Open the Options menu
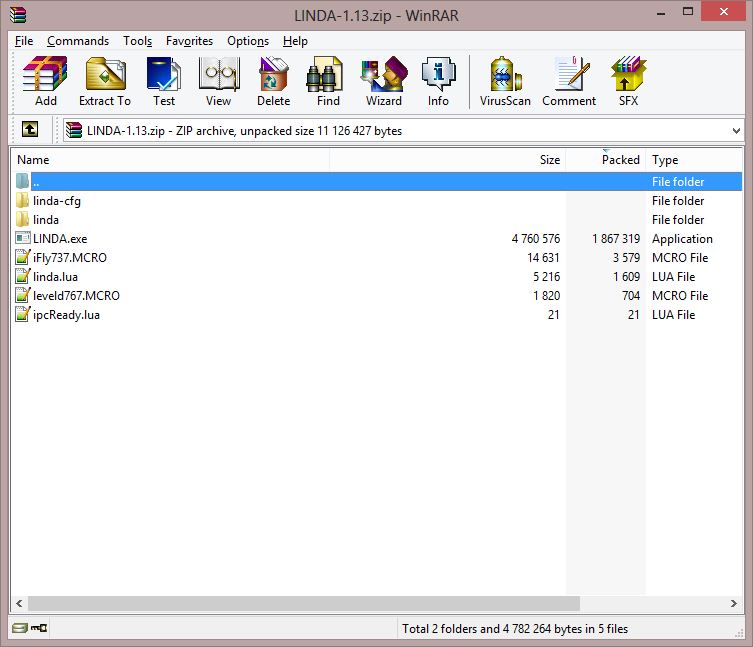753x647 pixels. 248,41
